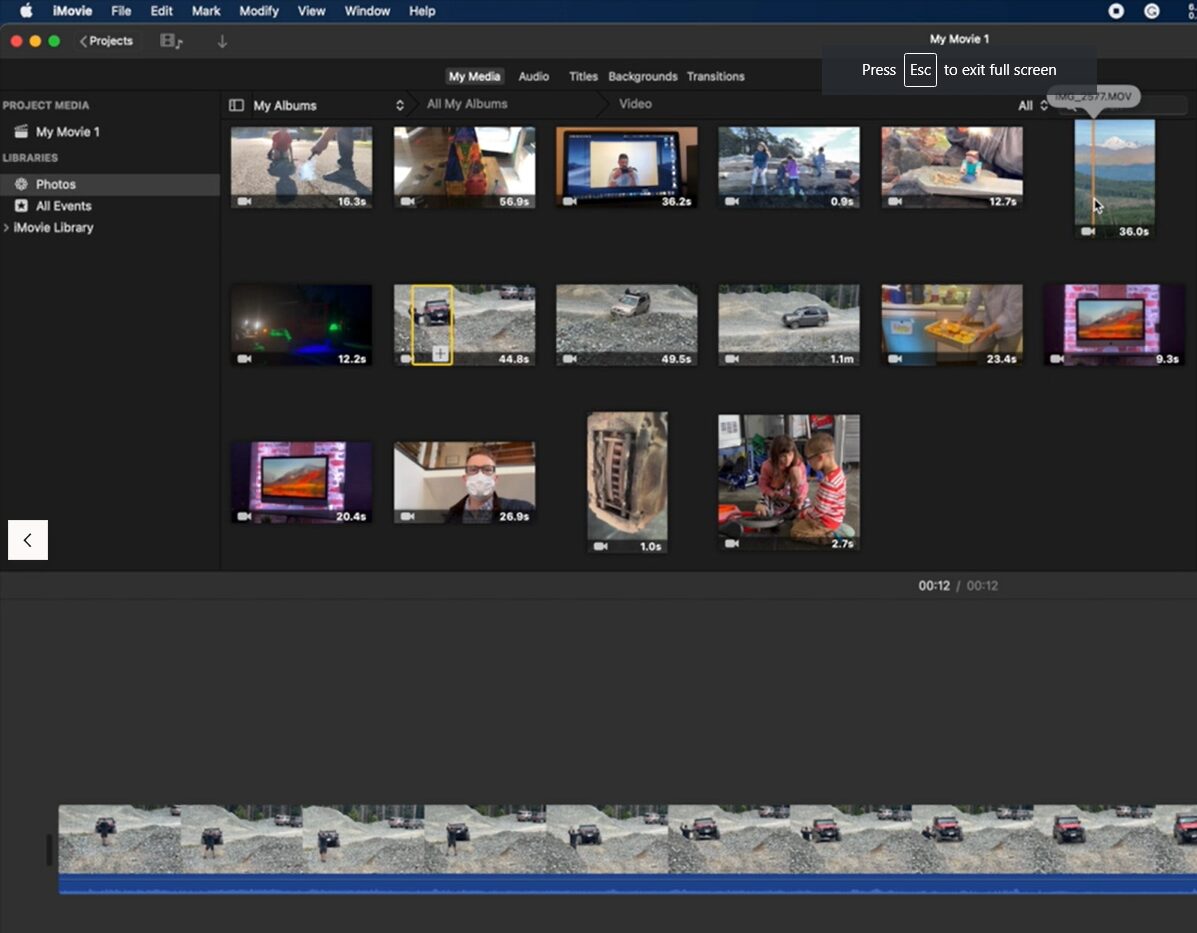This screenshot has width=1197, height=933.
Task: Click the white left-arrow back button
Action: tap(28, 540)
